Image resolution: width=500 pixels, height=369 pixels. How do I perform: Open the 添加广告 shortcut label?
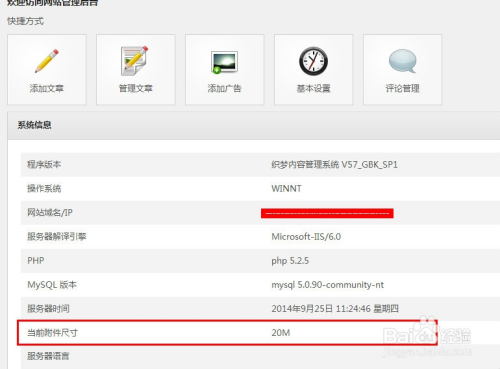pyautogui.click(x=224, y=88)
